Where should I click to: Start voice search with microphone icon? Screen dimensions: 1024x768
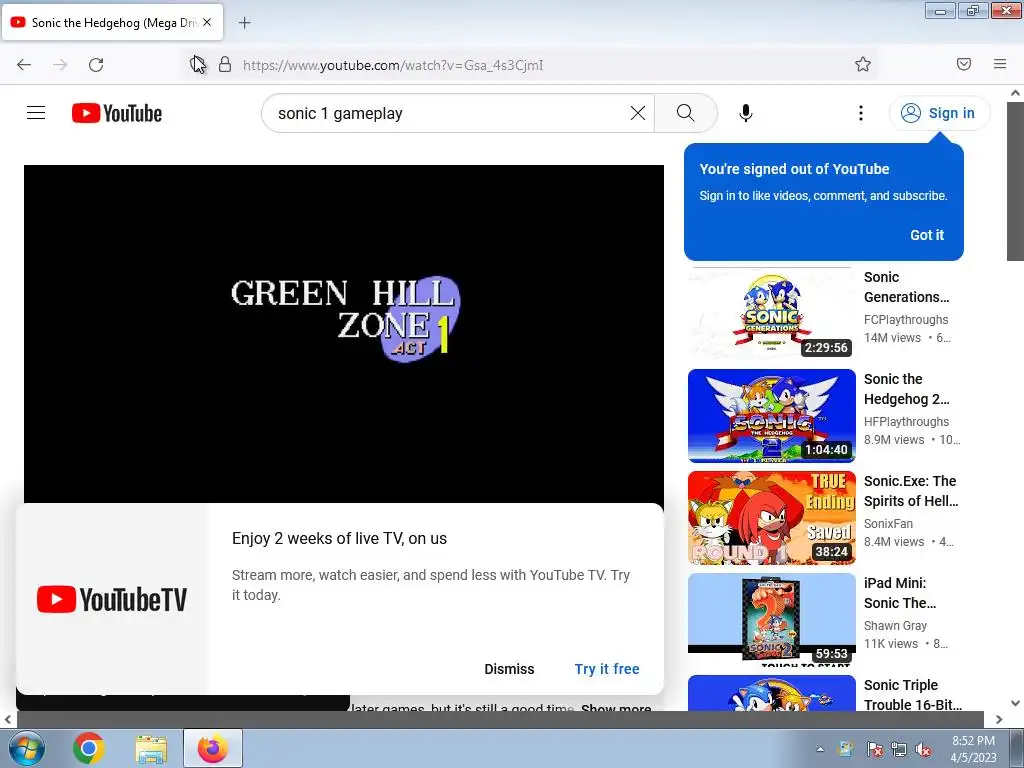(745, 113)
